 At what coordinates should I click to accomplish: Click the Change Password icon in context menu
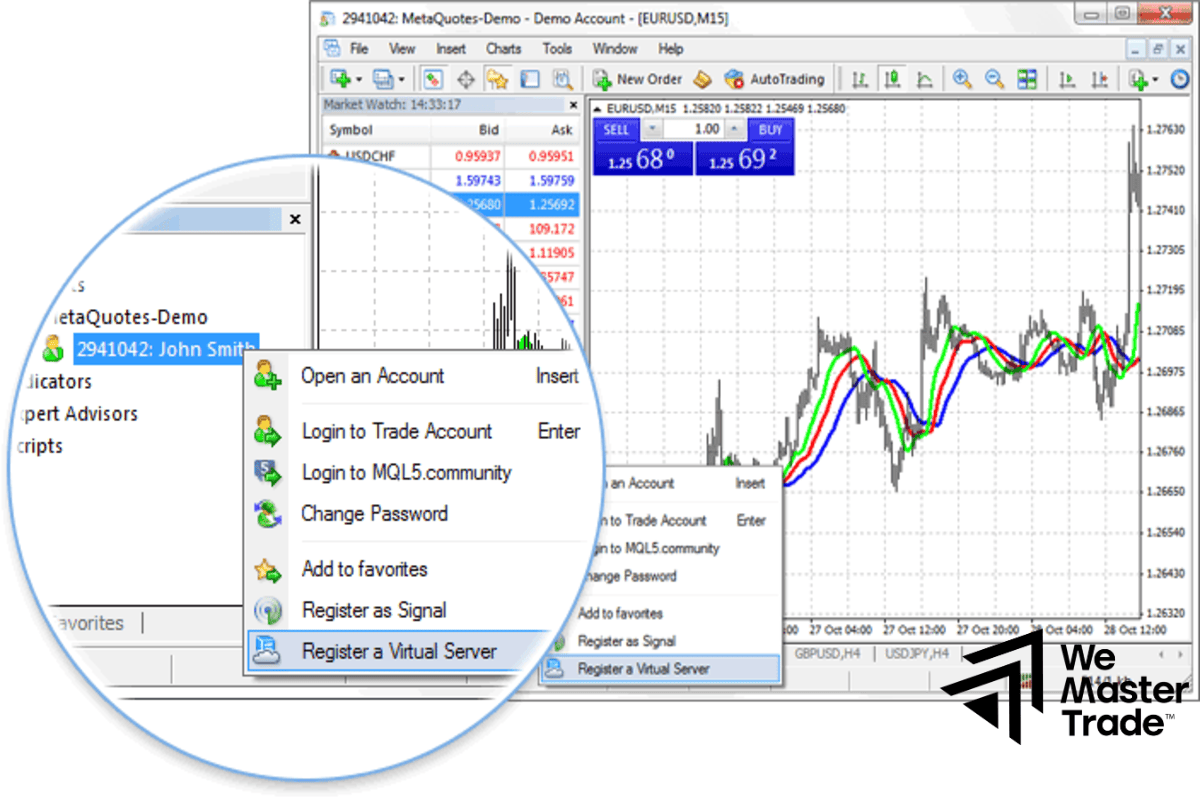click(268, 514)
